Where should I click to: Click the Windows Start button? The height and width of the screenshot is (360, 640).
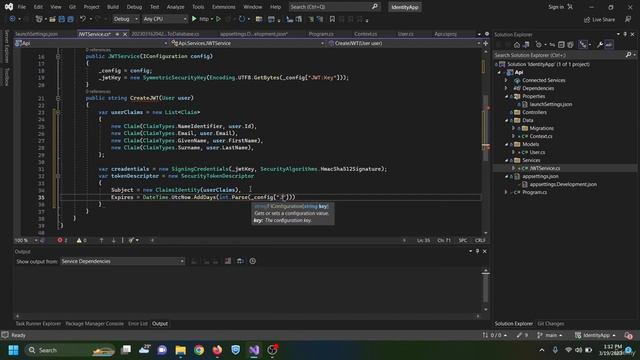pyautogui.click(x=13, y=350)
